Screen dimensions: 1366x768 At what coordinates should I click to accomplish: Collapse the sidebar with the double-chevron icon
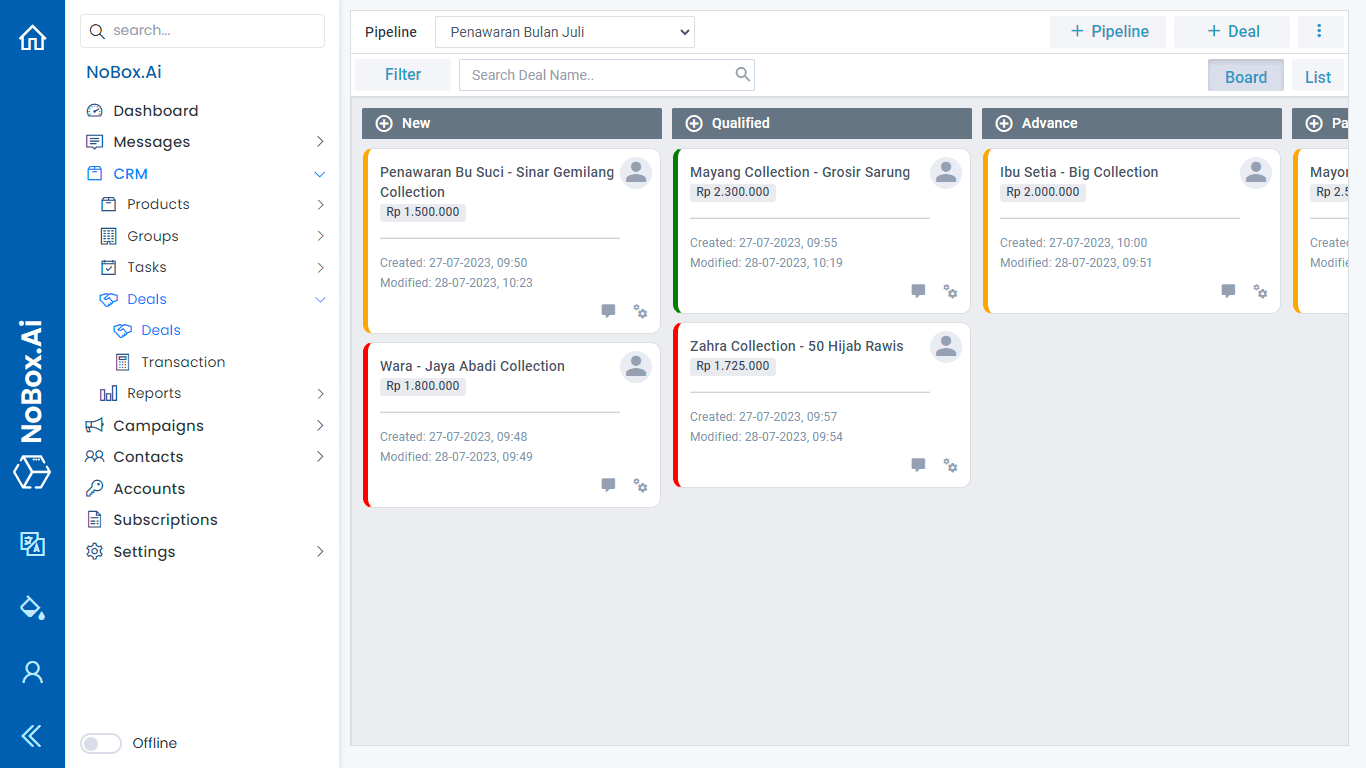pos(32,736)
